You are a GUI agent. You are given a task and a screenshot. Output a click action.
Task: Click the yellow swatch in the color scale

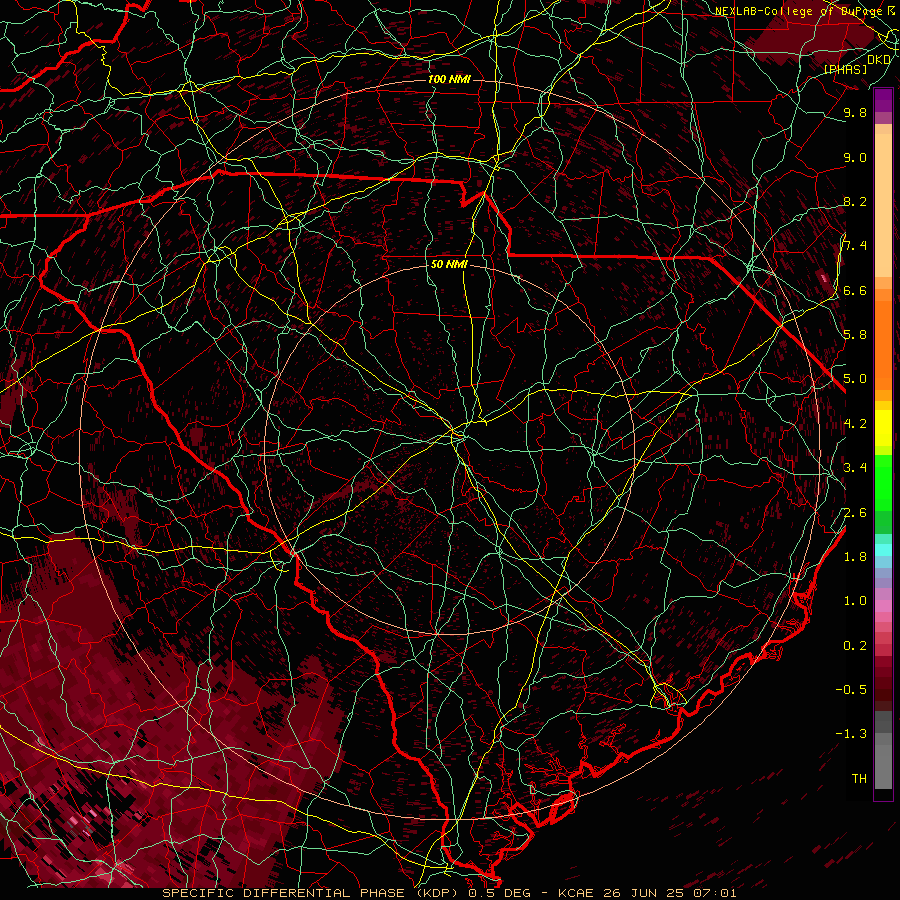point(883,428)
